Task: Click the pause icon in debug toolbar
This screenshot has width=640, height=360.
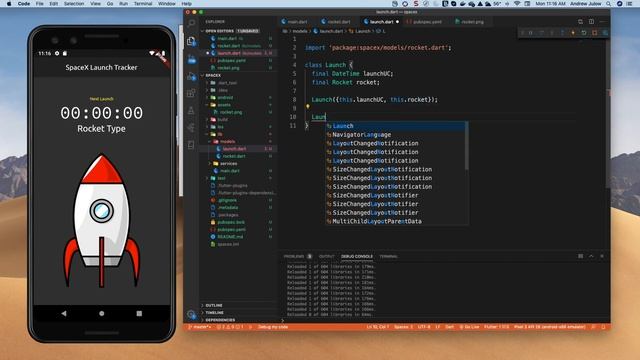Action: pos(531,33)
